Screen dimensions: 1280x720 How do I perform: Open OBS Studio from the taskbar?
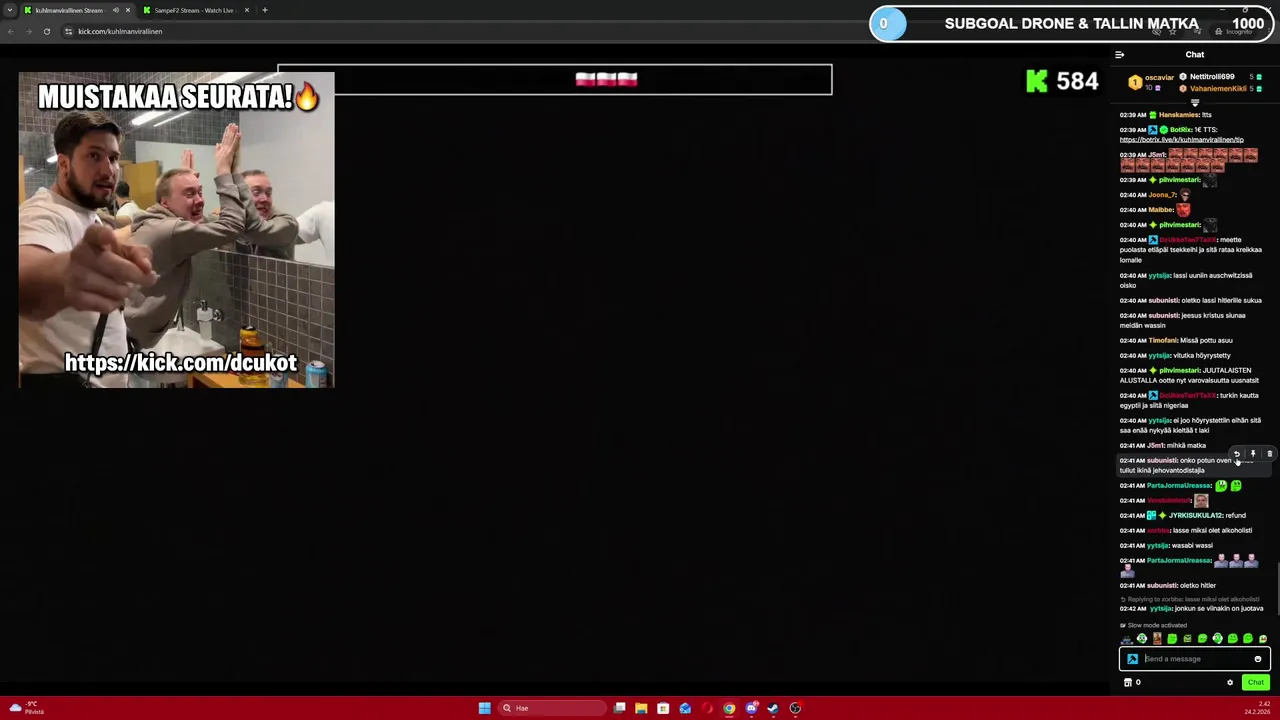click(795, 708)
